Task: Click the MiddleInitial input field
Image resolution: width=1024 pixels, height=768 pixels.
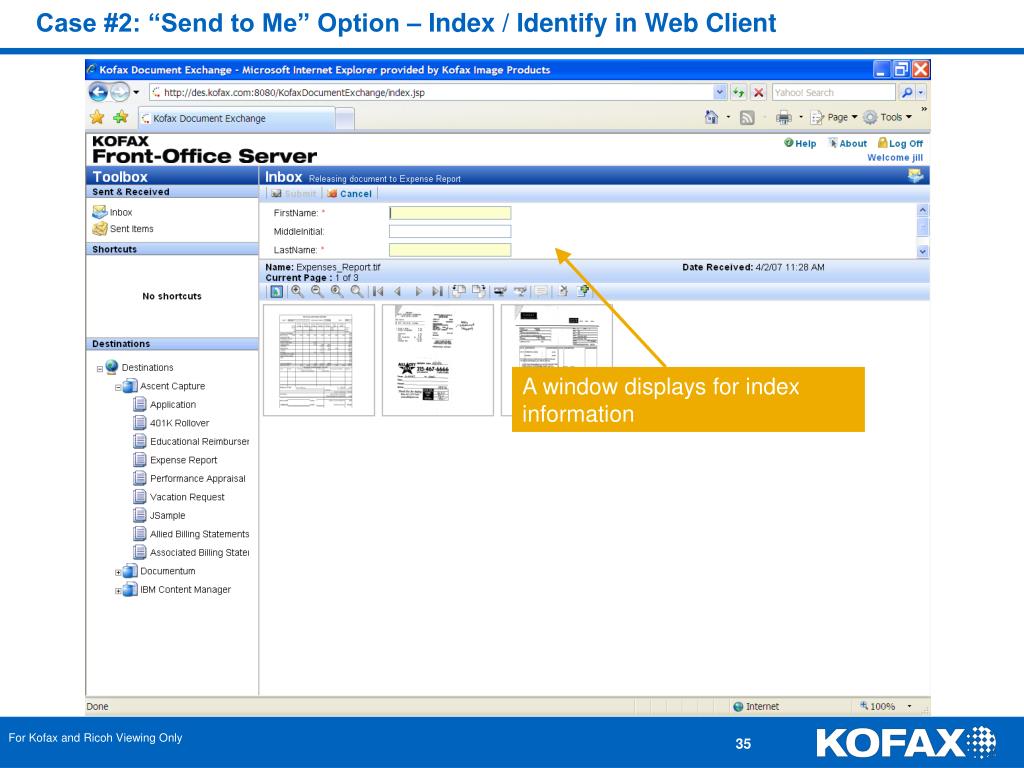Action: point(450,231)
